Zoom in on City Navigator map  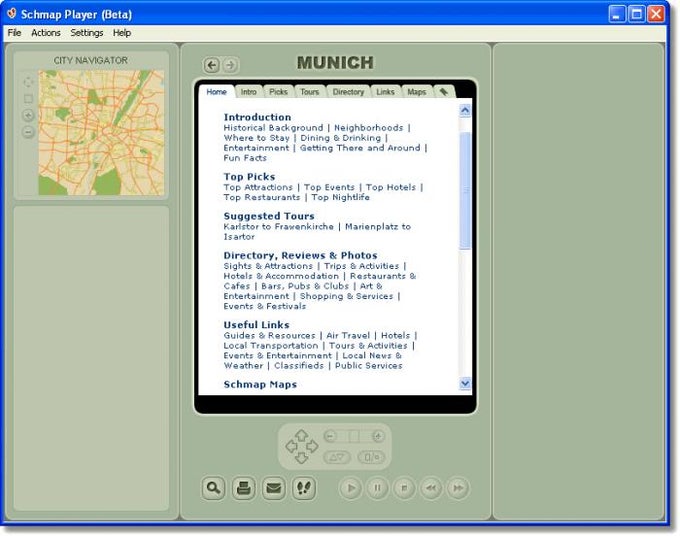(28, 115)
